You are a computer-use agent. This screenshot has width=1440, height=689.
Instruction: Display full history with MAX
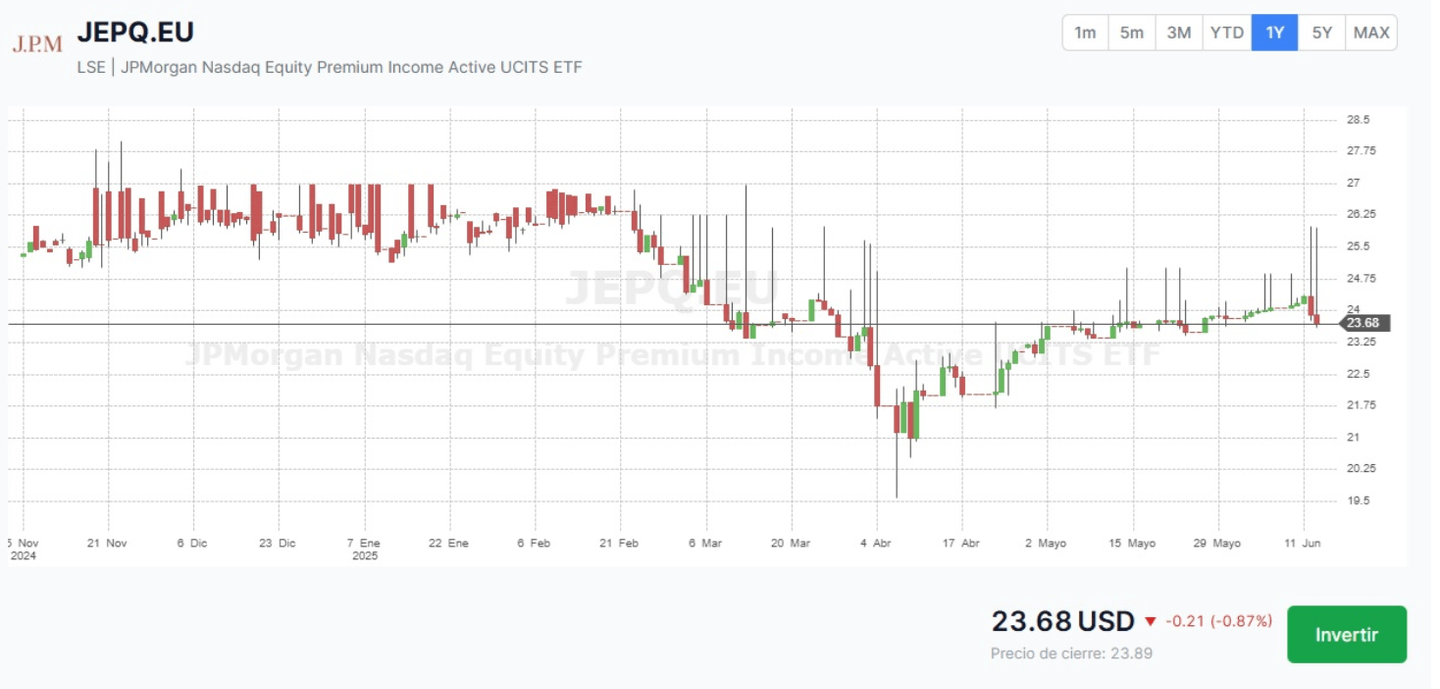pyautogui.click(x=1371, y=33)
